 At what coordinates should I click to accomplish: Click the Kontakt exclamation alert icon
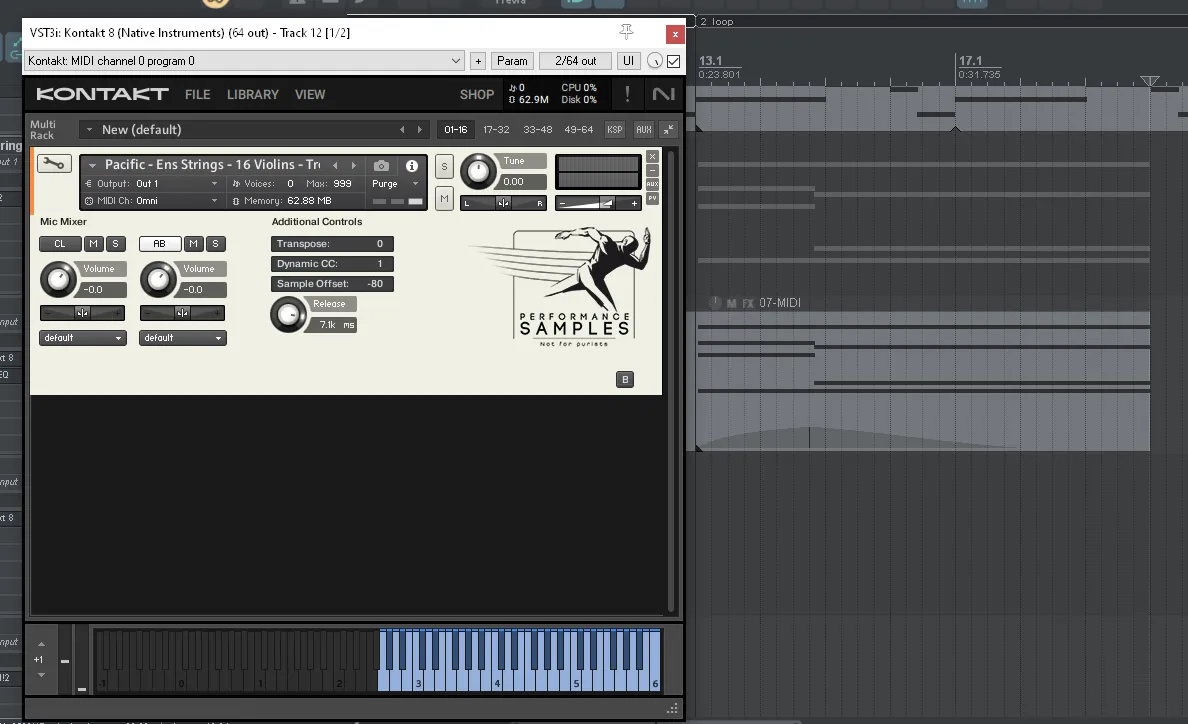(627, 94)
